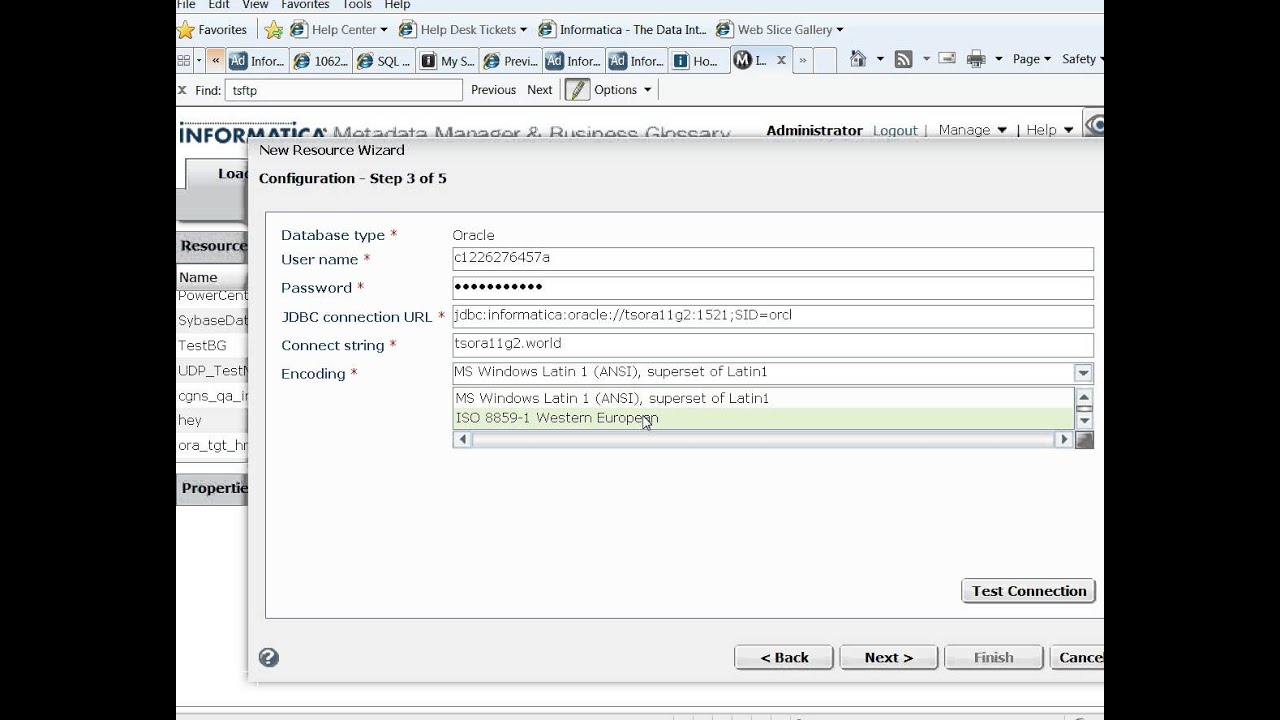
Task: Select MS Windows Latin 1 (ANSI) list option
Action: pos(764,398)
